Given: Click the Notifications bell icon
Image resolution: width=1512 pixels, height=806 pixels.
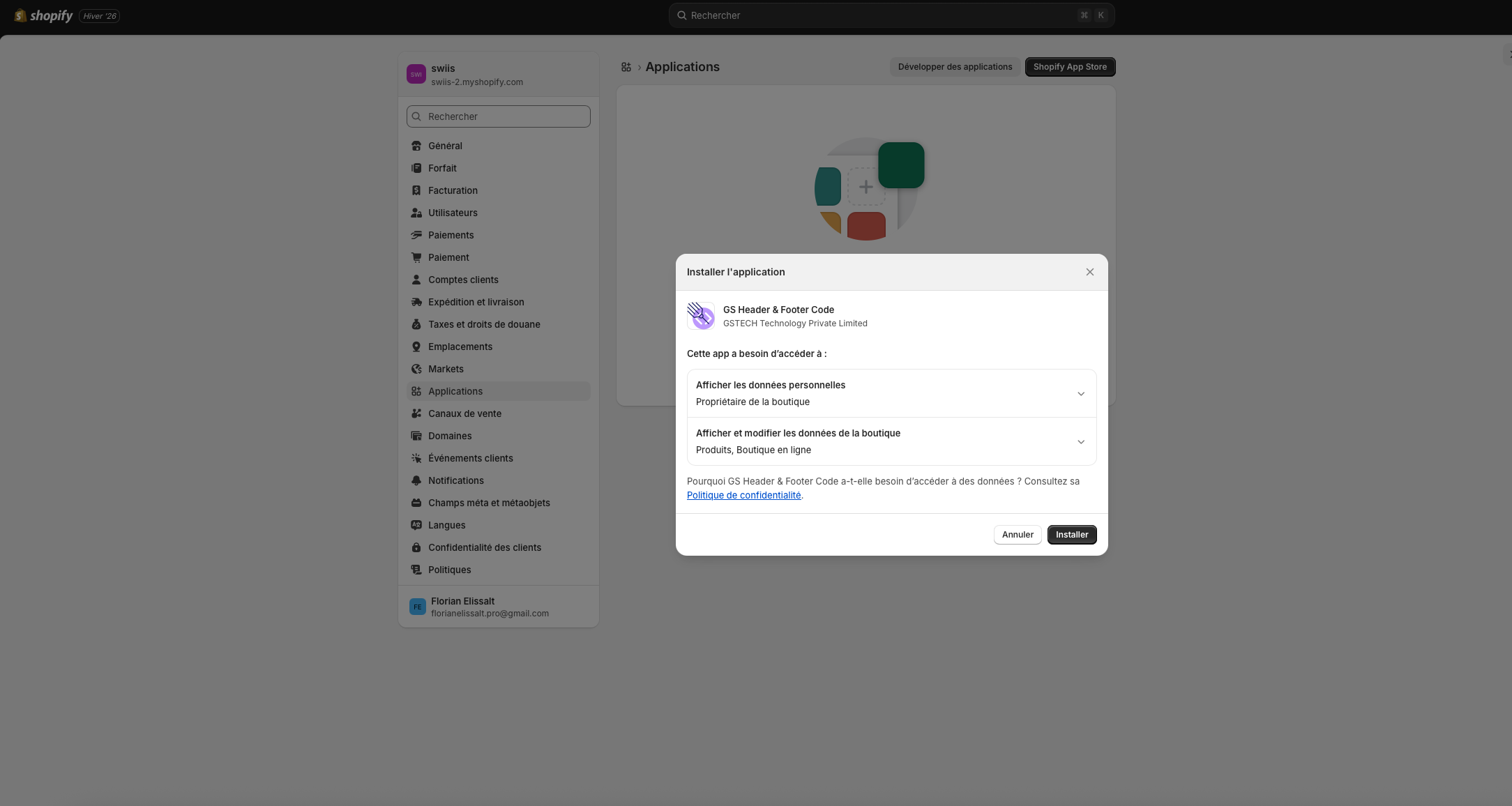Looking at the screenshot, I should [416, 480].
